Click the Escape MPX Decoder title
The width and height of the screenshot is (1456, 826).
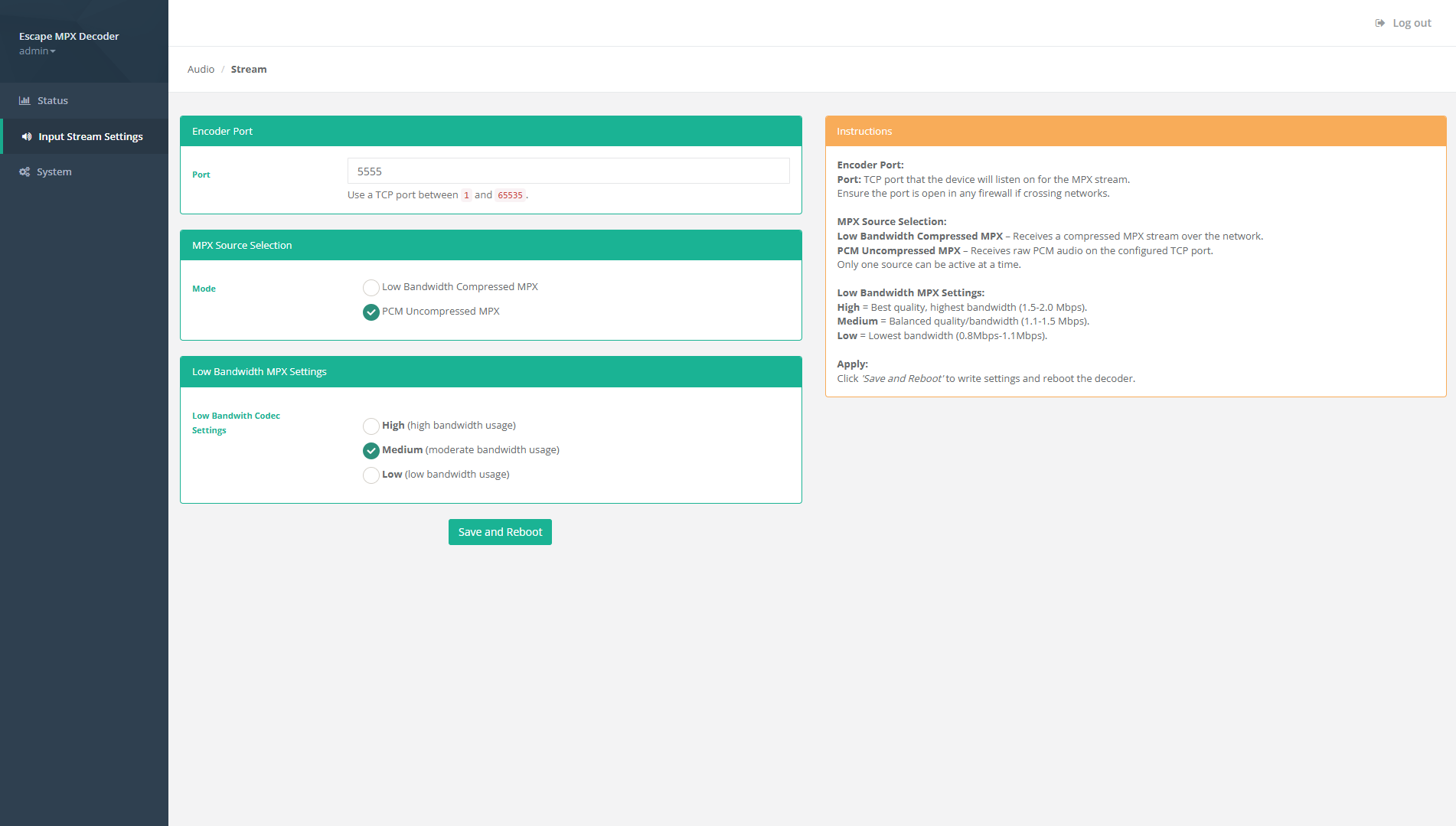69,36
